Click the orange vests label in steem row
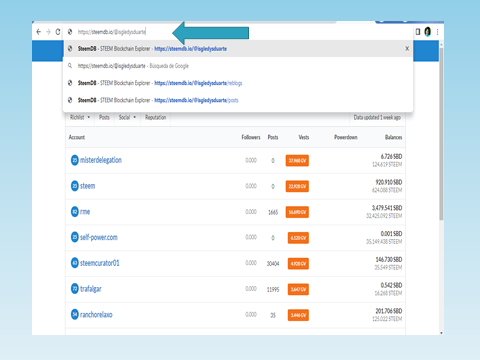This screenshot has height=360, width=480. [x=297, y=186]
